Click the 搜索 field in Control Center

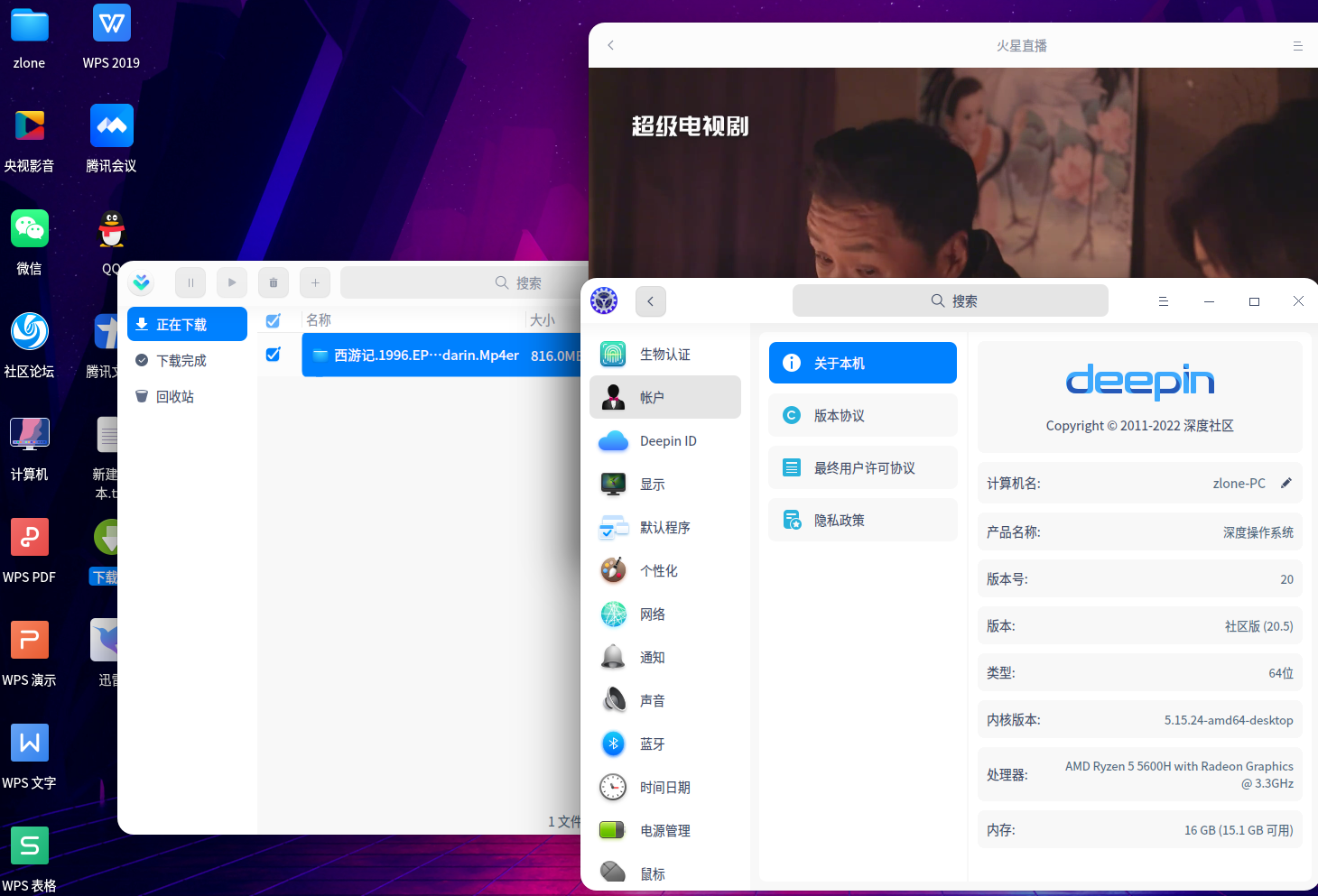coord(950,300)
